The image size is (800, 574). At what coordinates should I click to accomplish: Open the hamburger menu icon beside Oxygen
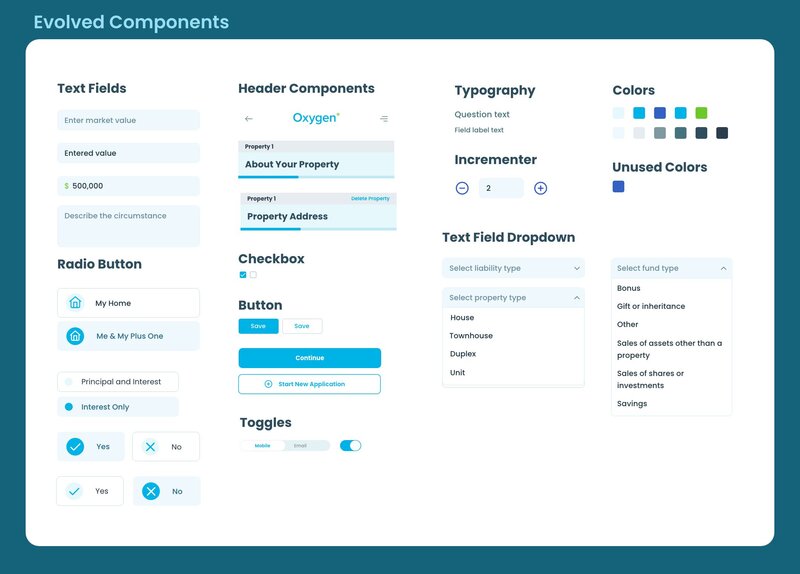pyautogui.click(x=384, y=119)
